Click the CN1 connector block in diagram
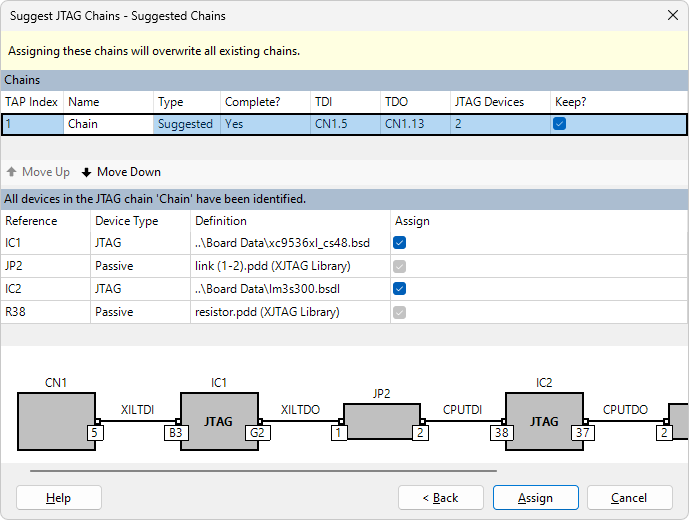 (56, 420)
